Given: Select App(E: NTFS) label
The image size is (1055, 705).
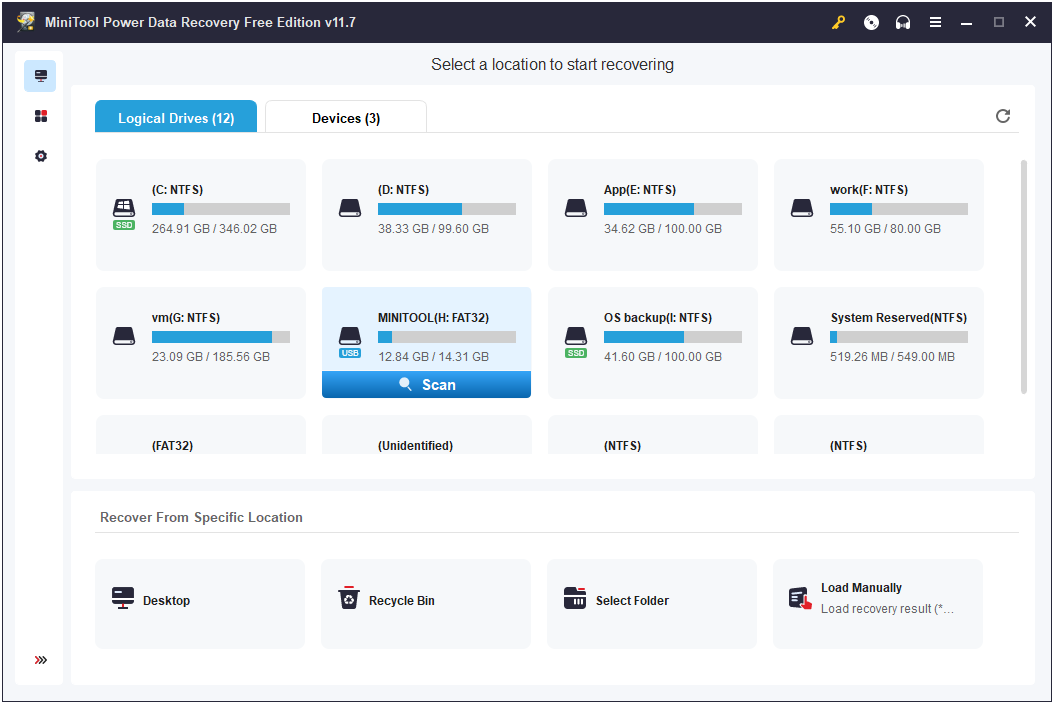Looking at the screenshot, I should click(x=640, y=190).
